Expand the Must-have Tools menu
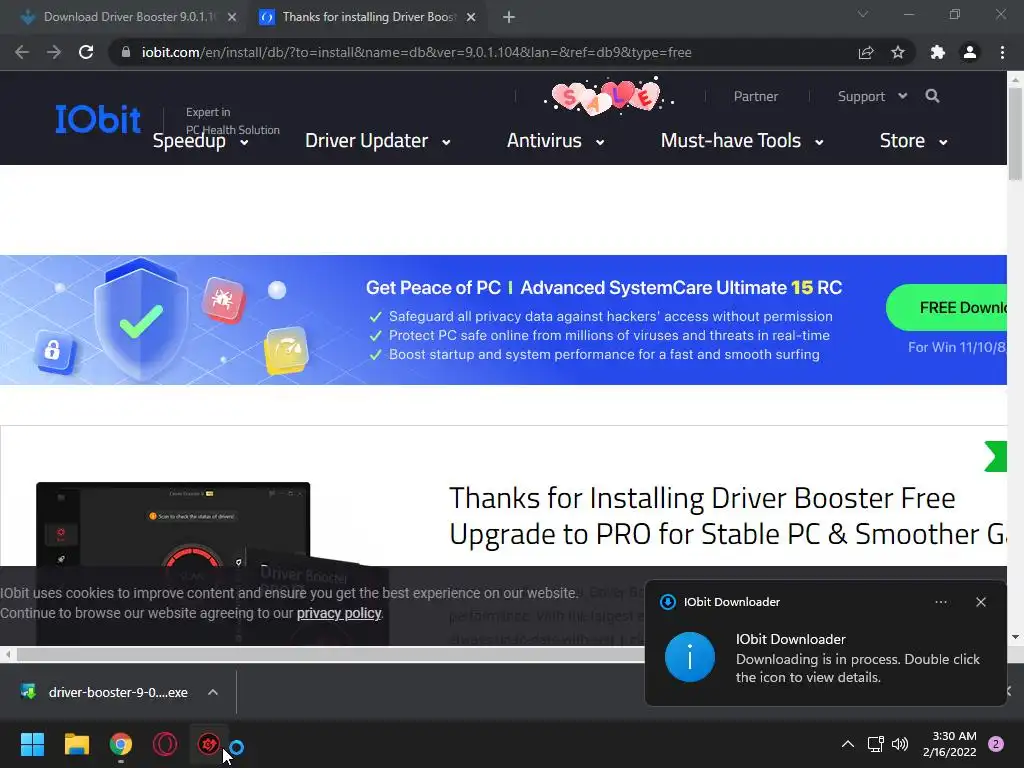Viewport: 1024px width, 768px height. pyautogui.click(x=742, y=141)
